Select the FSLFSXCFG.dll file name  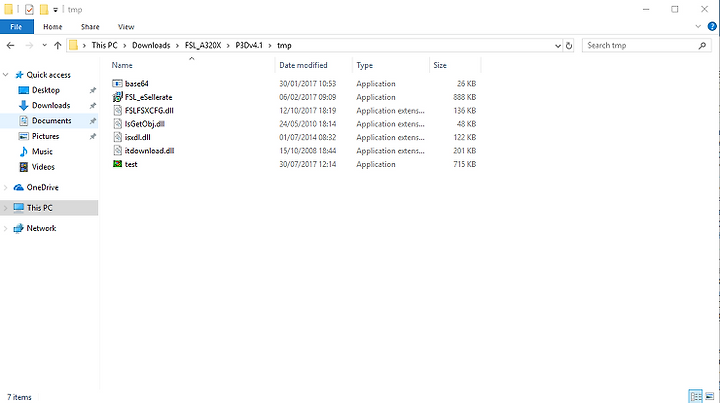149,111
